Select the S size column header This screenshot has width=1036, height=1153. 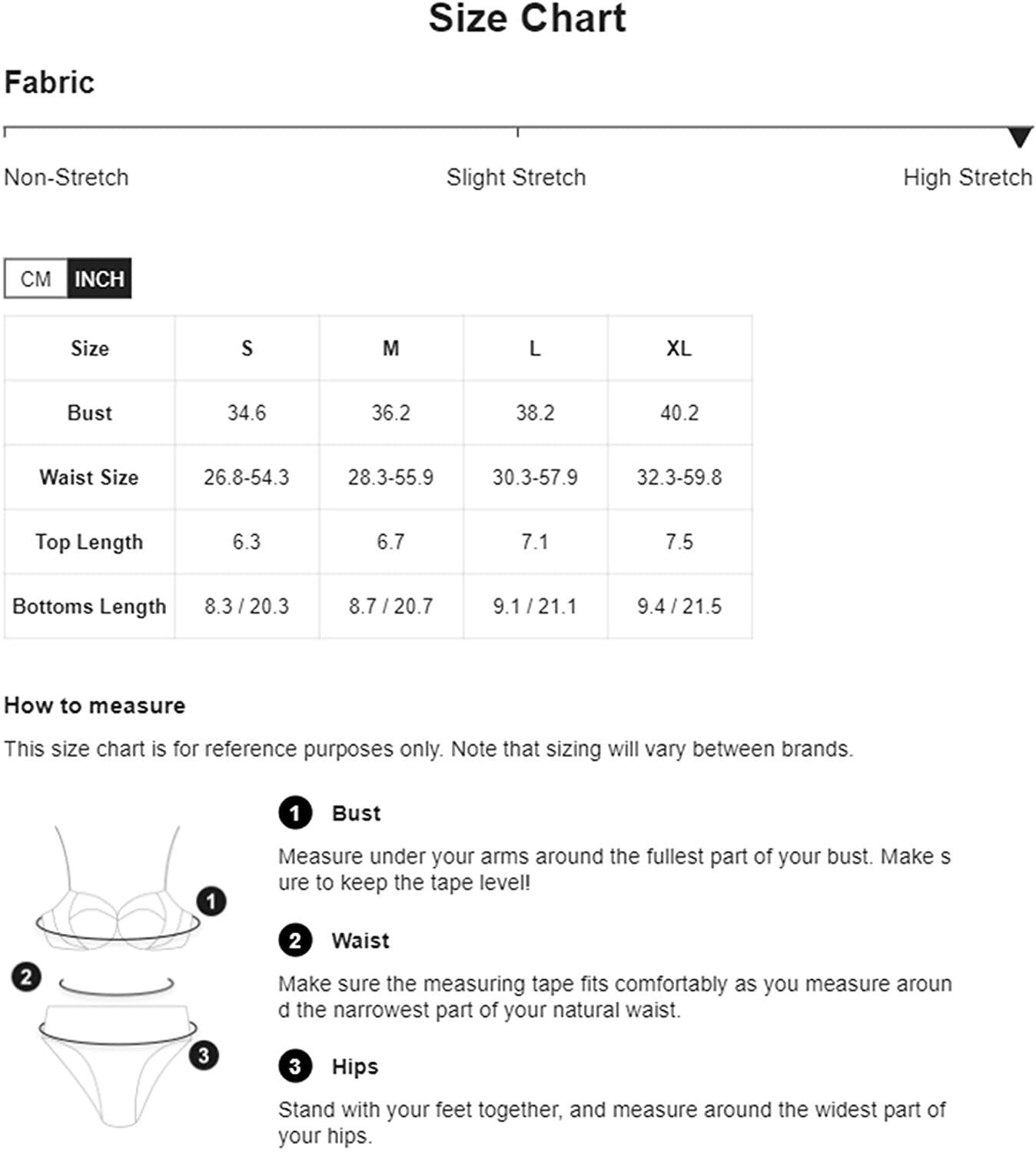(x=247, y=348)
